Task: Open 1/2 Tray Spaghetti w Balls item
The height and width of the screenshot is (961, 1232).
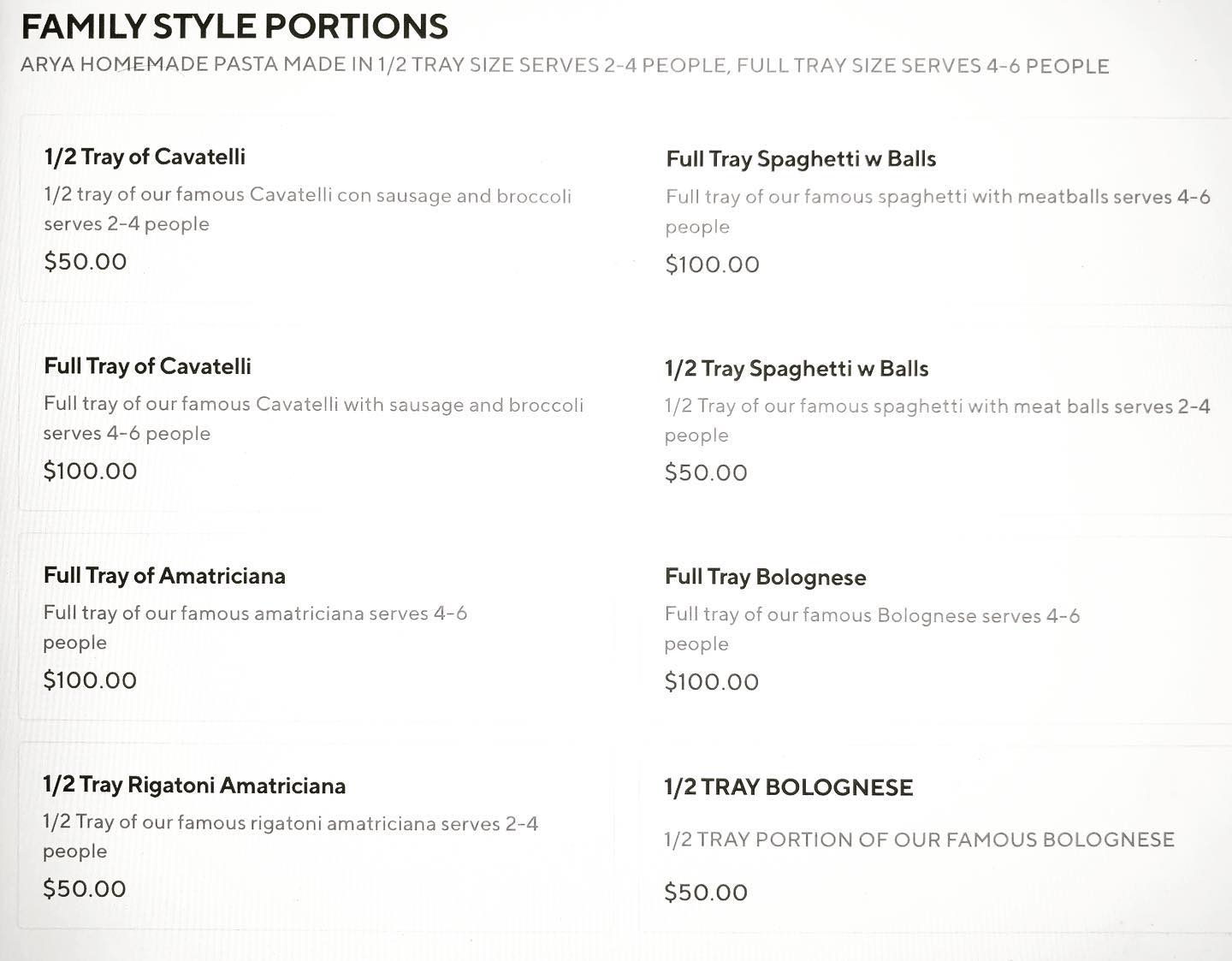Action: click(x=796, y=369)
